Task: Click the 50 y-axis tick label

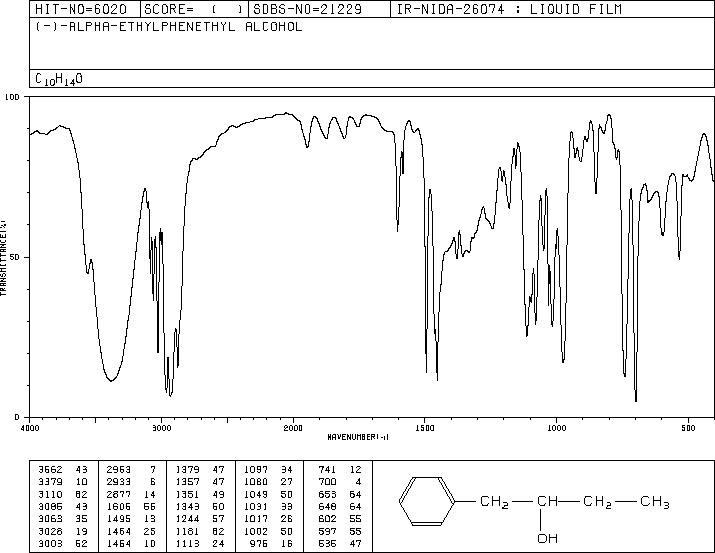Action: pos(16,257)
